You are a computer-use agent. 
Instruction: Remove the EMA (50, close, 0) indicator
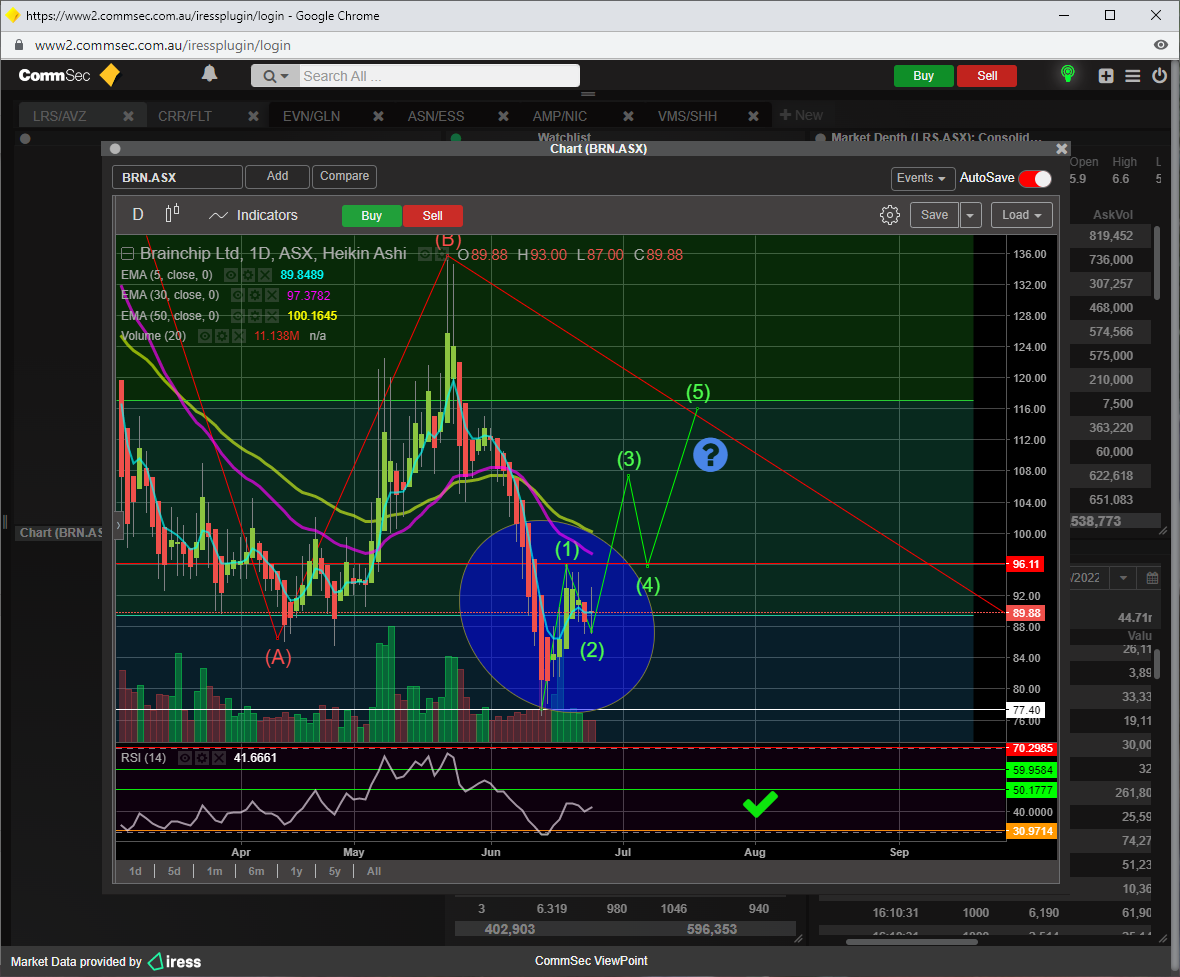point(272,315)
